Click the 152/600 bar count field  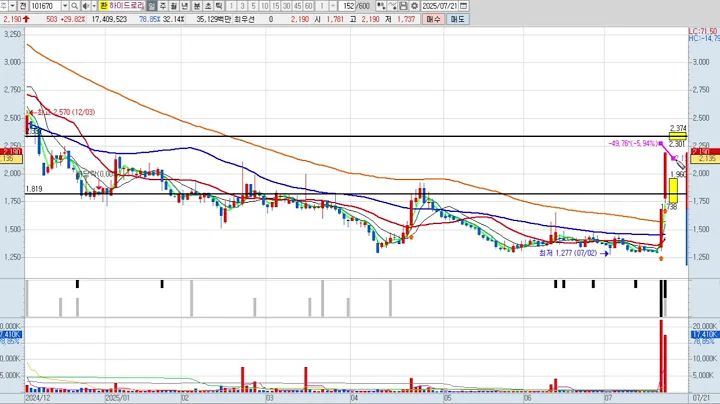pos(356,6)
